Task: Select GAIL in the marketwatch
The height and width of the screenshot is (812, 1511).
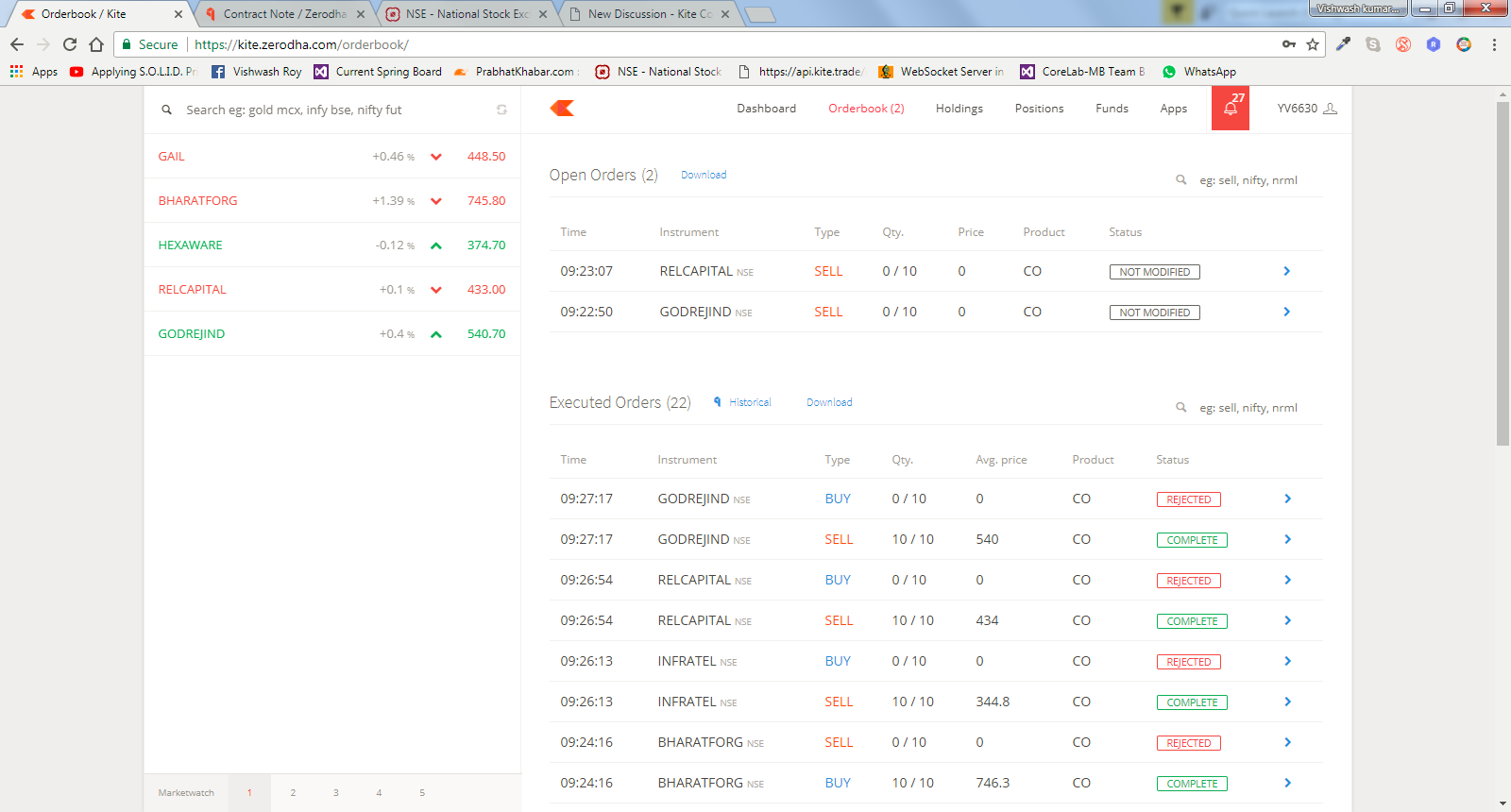Action: click(332, 157)
